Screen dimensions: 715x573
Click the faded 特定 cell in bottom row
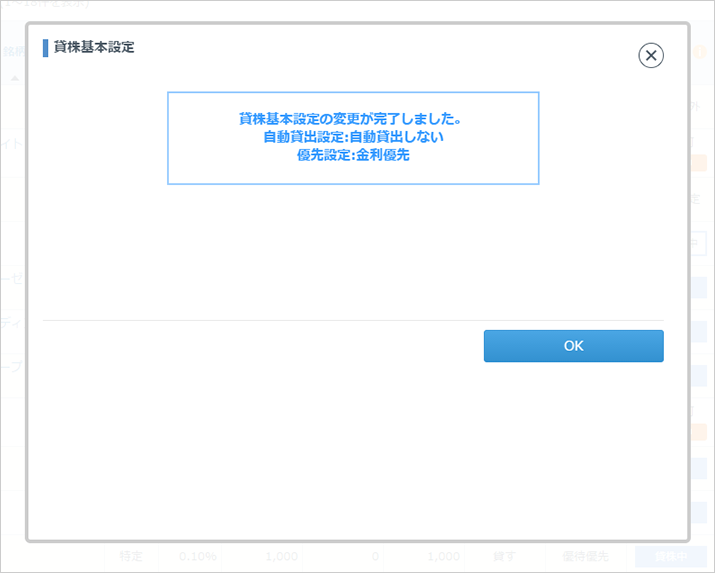[131, 556]
